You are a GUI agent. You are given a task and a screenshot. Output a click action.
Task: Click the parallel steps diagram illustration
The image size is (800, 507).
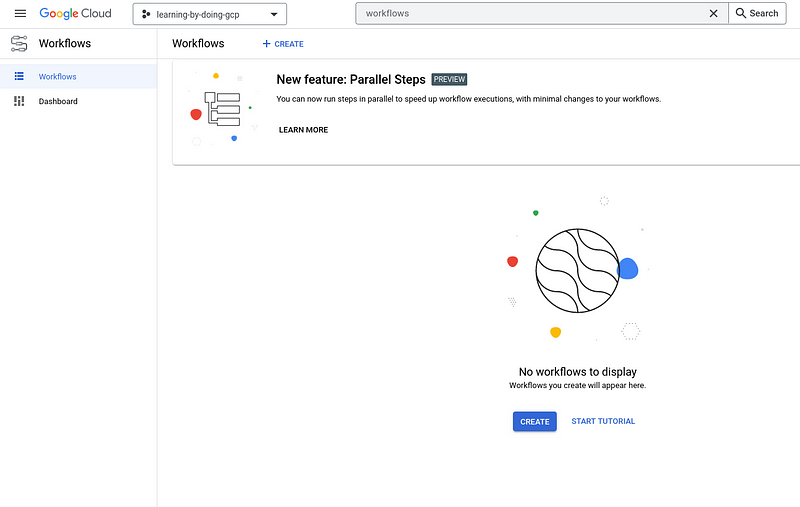click(222, 108)
